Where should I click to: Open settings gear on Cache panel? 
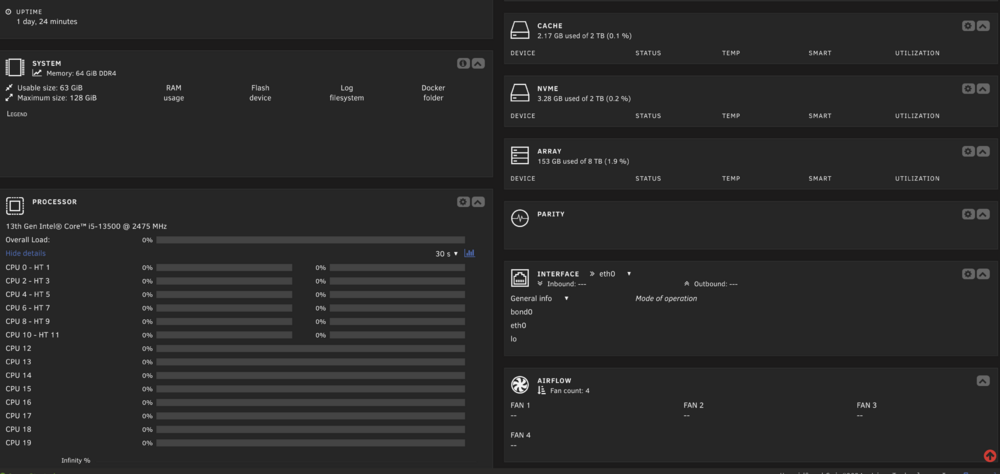click(x=968, y=26)
